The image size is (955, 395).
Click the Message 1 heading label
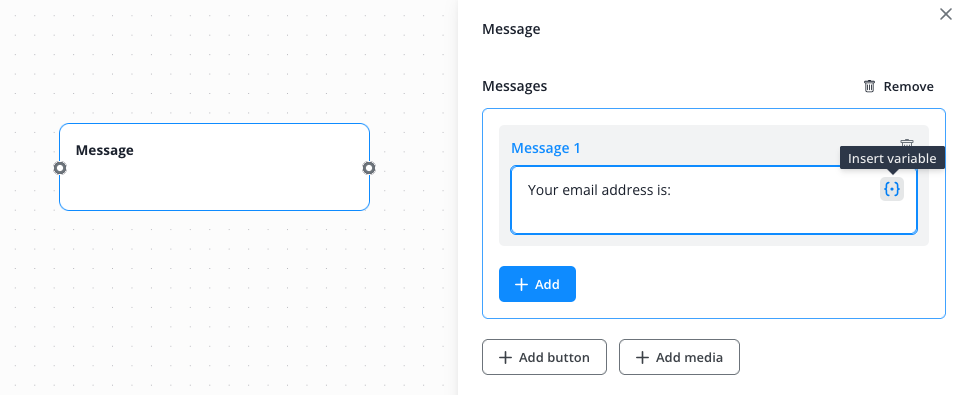546,148
